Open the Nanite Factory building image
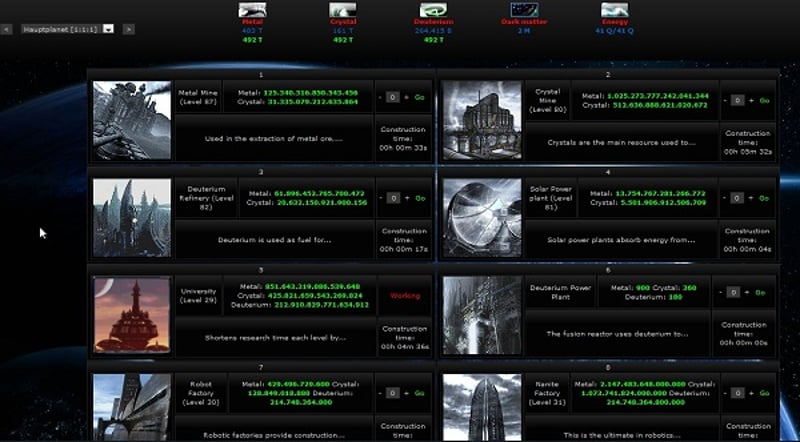Screen dimensions: 800x442 coord(482,407)
